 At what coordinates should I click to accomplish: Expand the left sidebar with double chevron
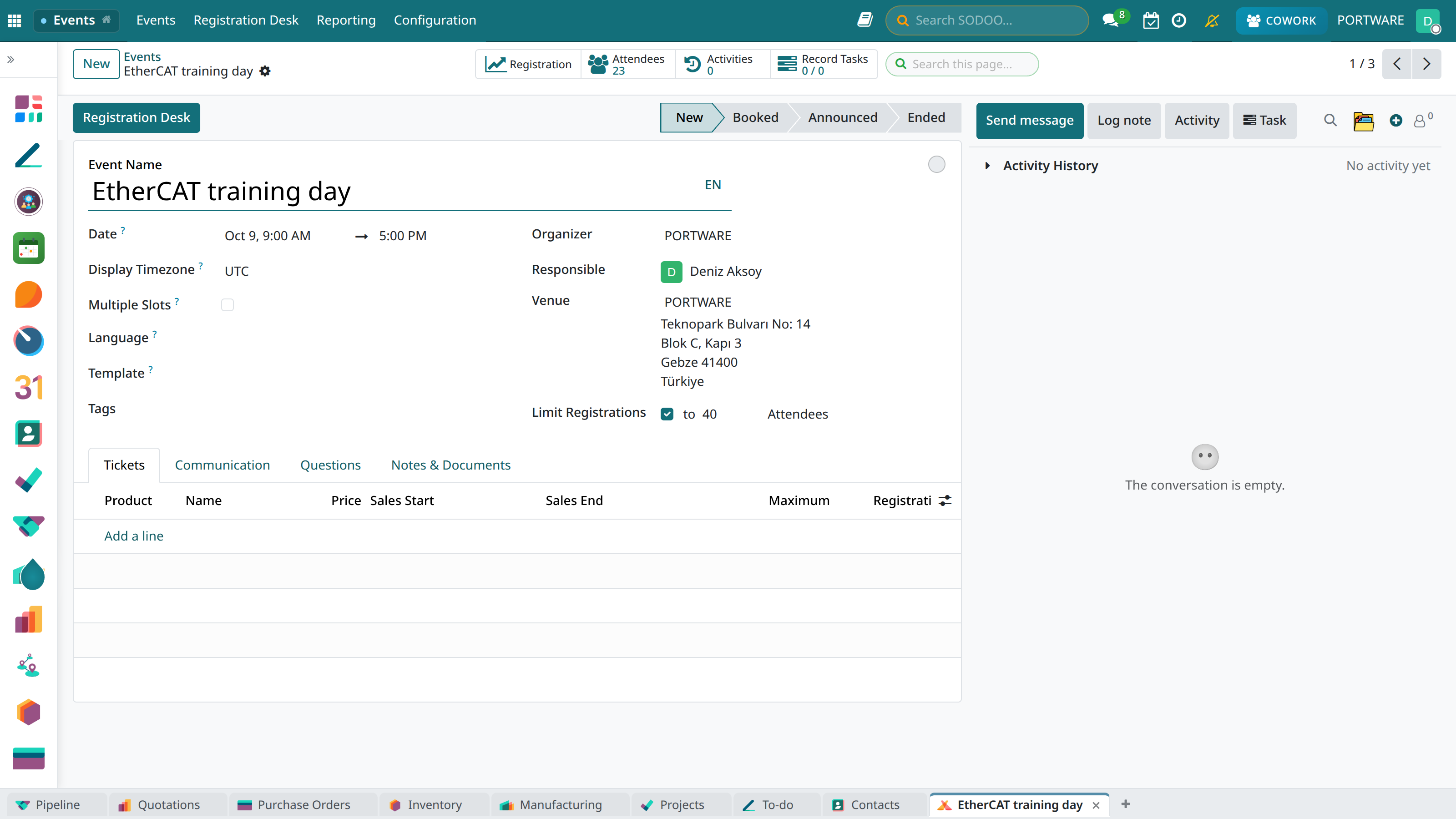pos(11,59)
